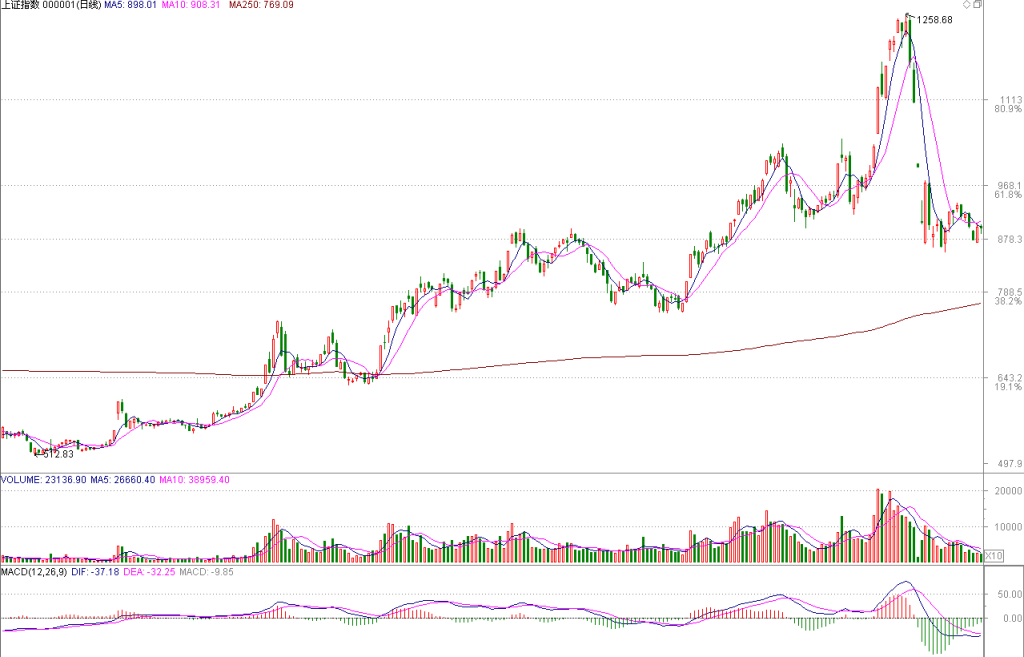Image resolution: width=1024 pixels, height=657 pixels.
Task: Open the MACD(12,26,9) indicator label
Action: pos(34,571)
